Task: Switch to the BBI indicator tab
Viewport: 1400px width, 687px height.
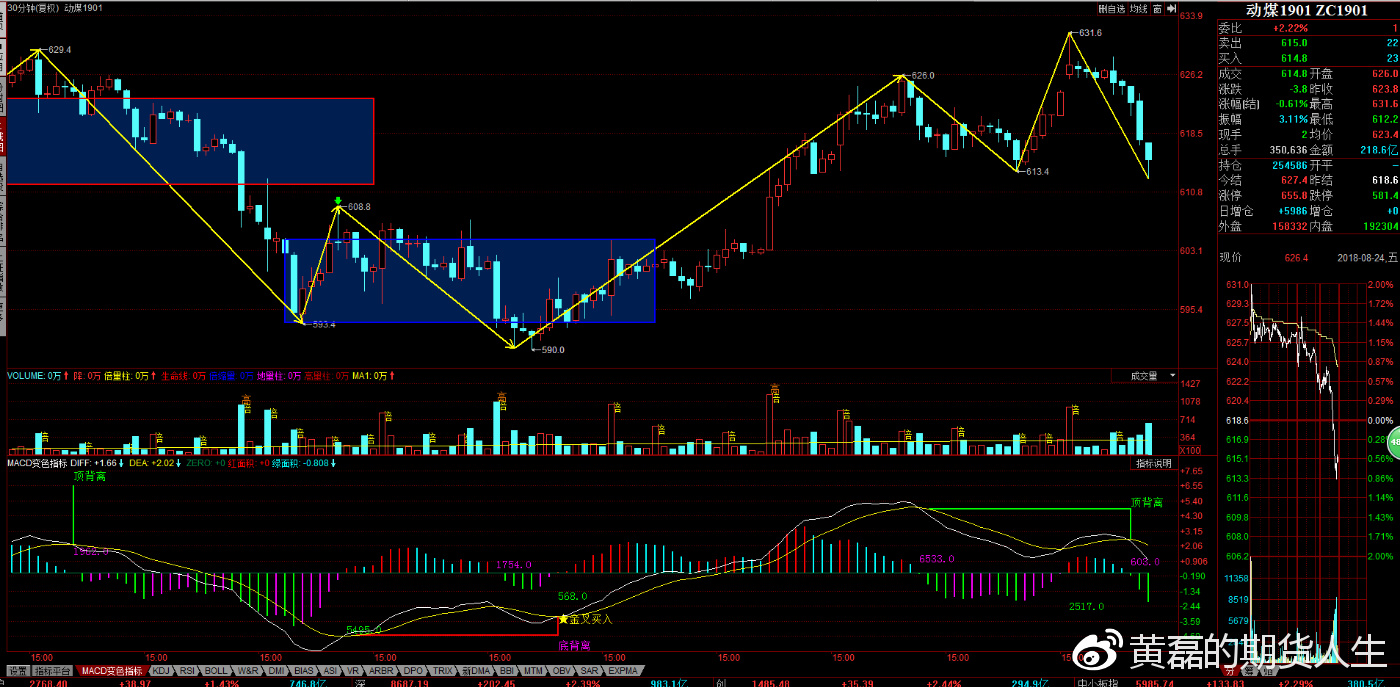Action: pyautogui.click(x=508, y=670)
